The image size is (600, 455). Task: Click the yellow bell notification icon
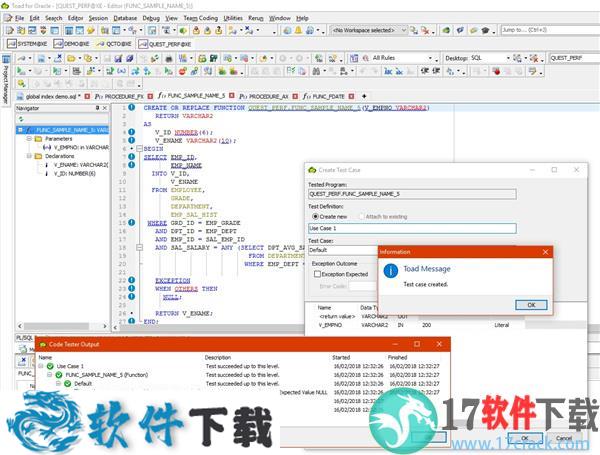(x=298, y=30)
